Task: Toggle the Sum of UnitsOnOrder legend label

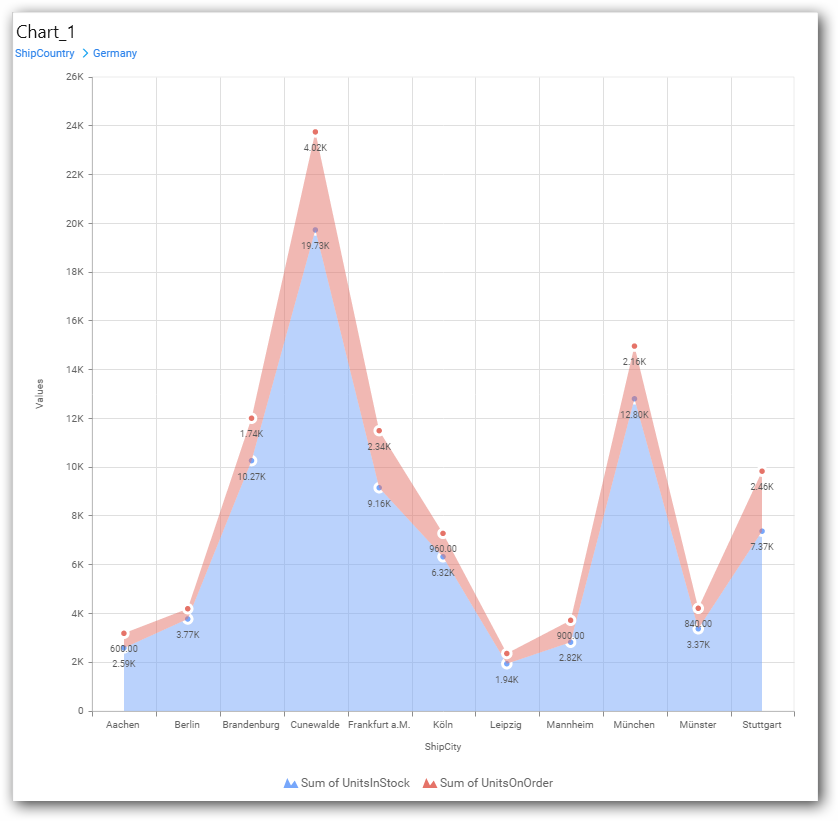Action: tap(496, 784)
